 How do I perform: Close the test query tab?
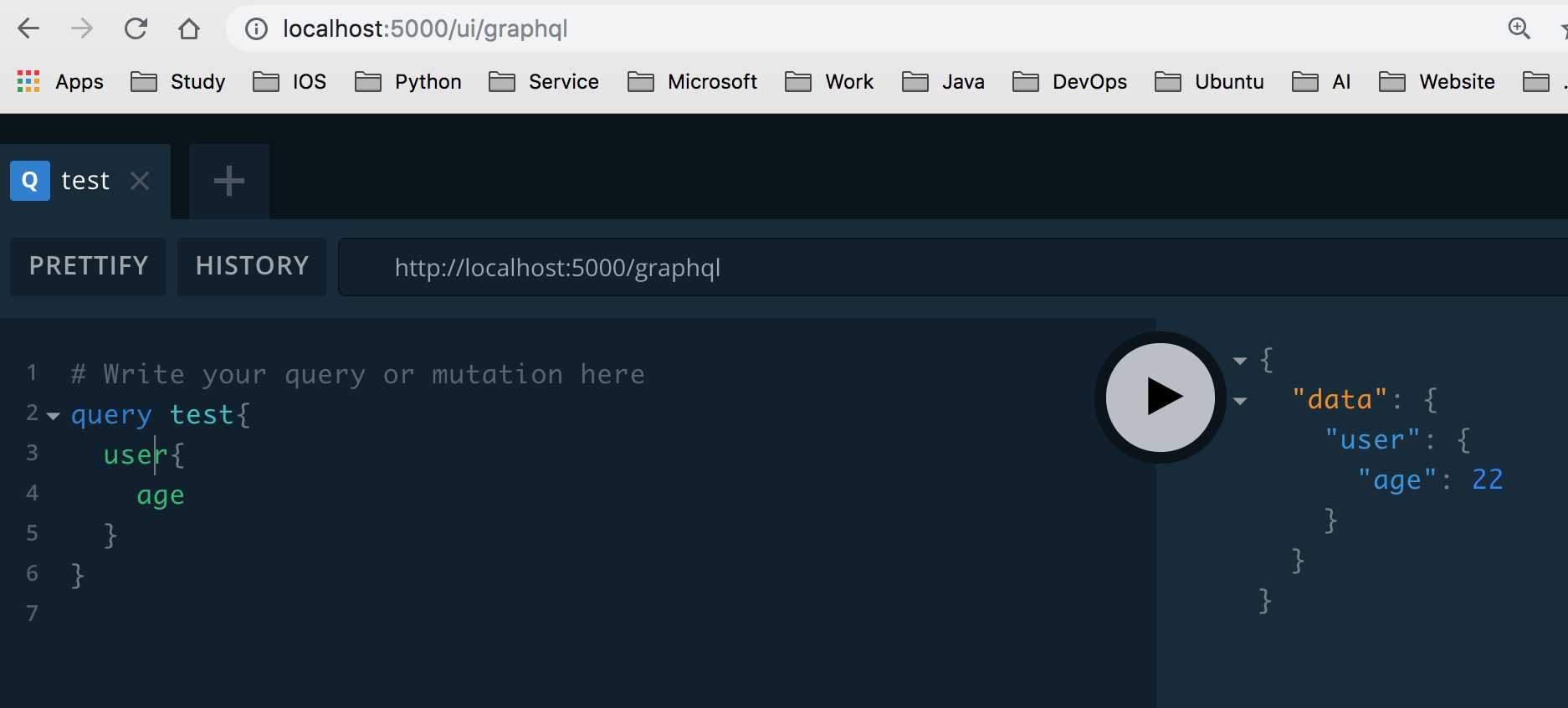[140, 180]
